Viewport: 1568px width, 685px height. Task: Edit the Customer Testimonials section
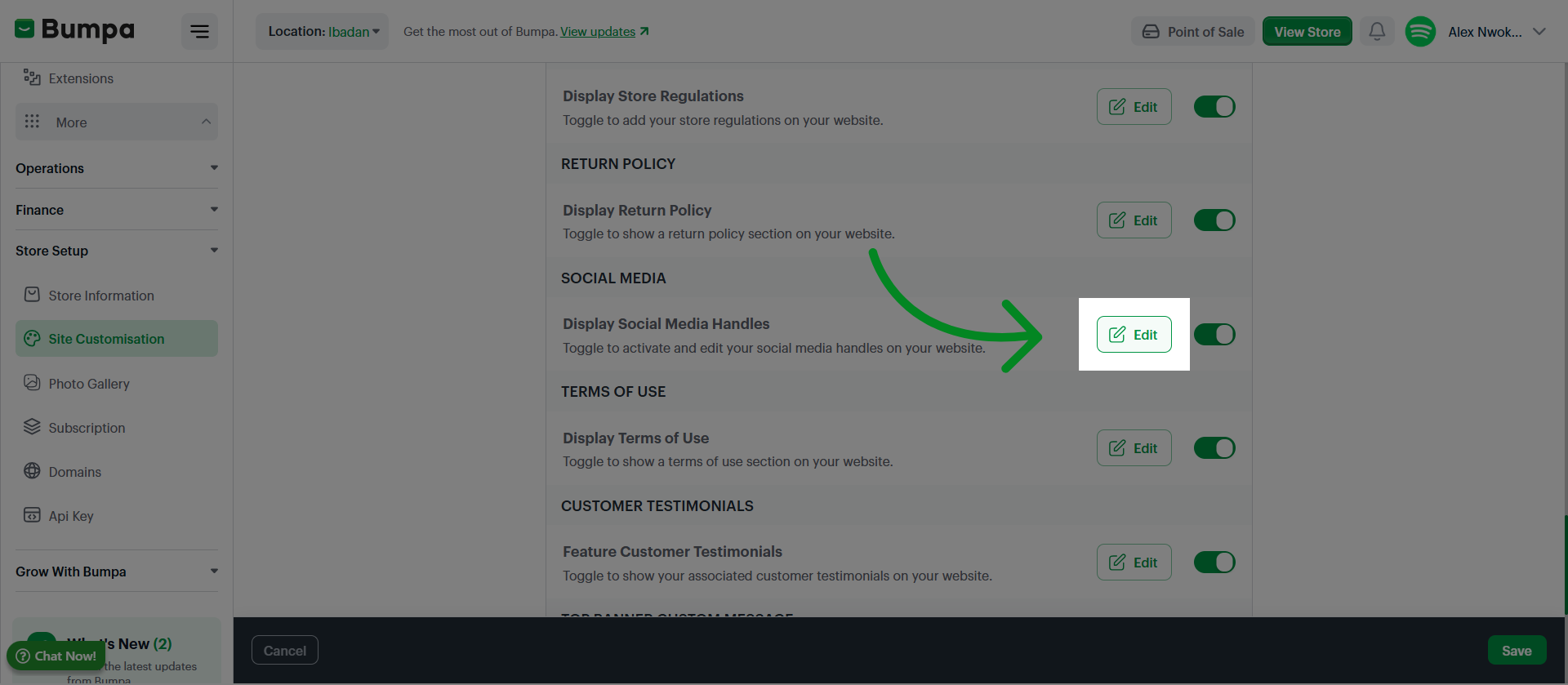point(1134,563)
